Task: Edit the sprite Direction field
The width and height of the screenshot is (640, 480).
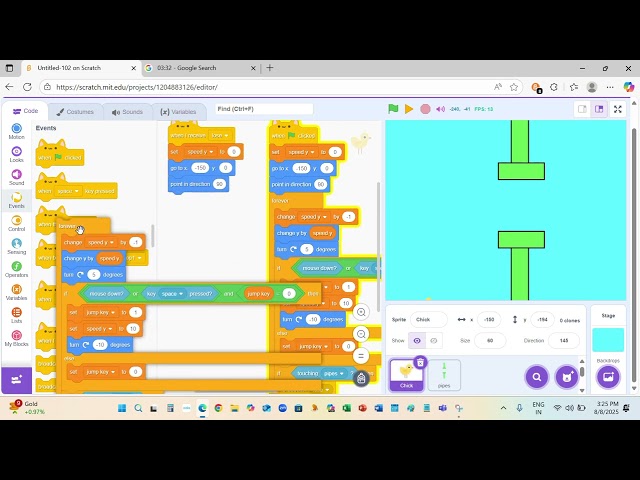Action: tap(564, 340)
